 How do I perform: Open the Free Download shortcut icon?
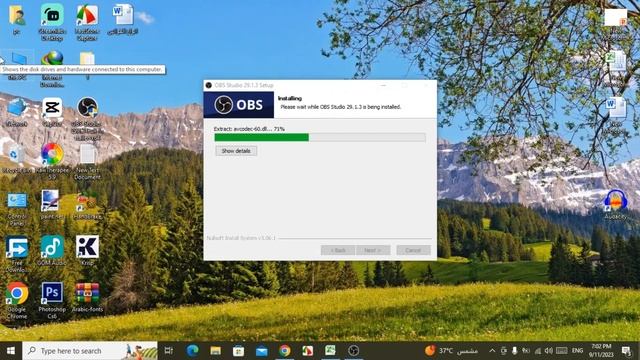(x=17, y=254)
